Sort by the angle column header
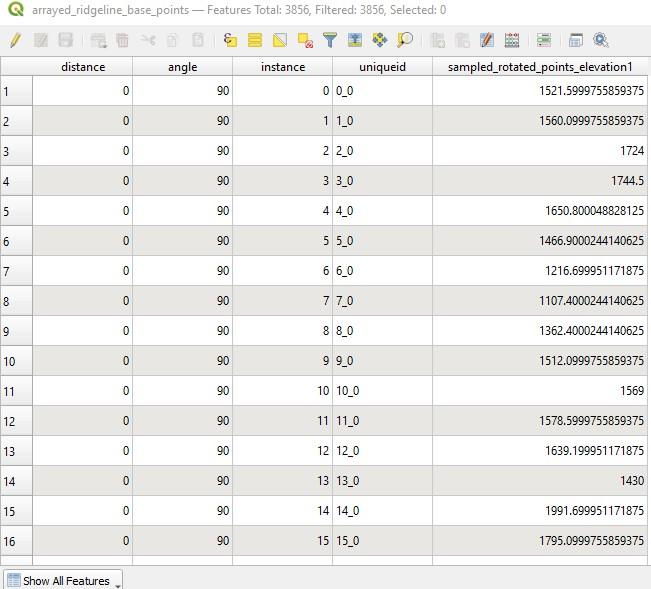Image resolution: width=651 pixels, height=589 pixels. pos(183,67)
